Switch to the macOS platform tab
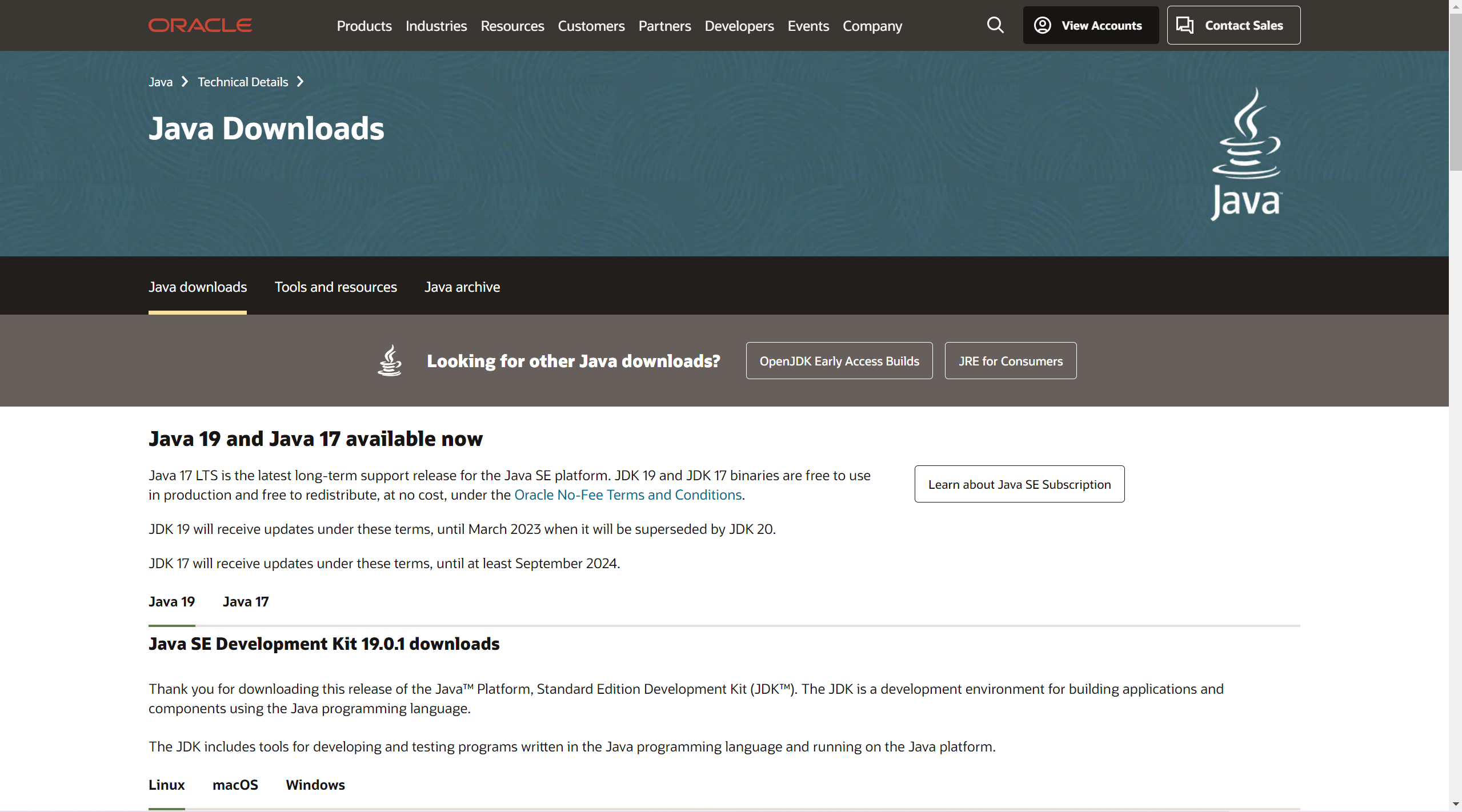The image size is (1462, 812). click(x=235, y=785)
